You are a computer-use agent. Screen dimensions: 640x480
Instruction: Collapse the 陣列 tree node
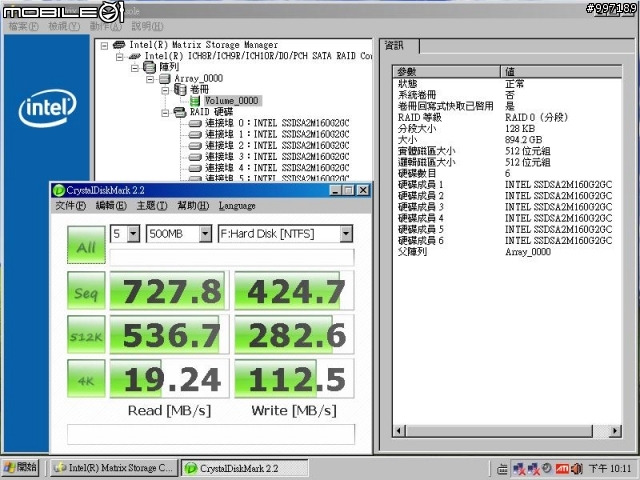tap(135, 68)
